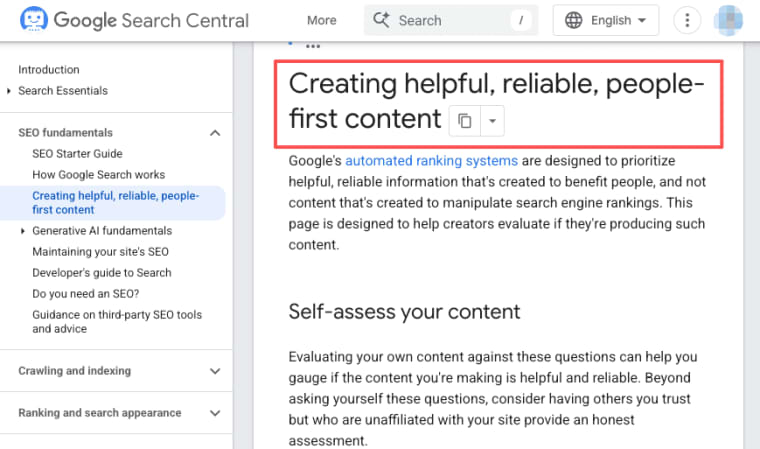Click the globe language icon
The width and height of the screenshot is (760, 449).
pos(573,20)
